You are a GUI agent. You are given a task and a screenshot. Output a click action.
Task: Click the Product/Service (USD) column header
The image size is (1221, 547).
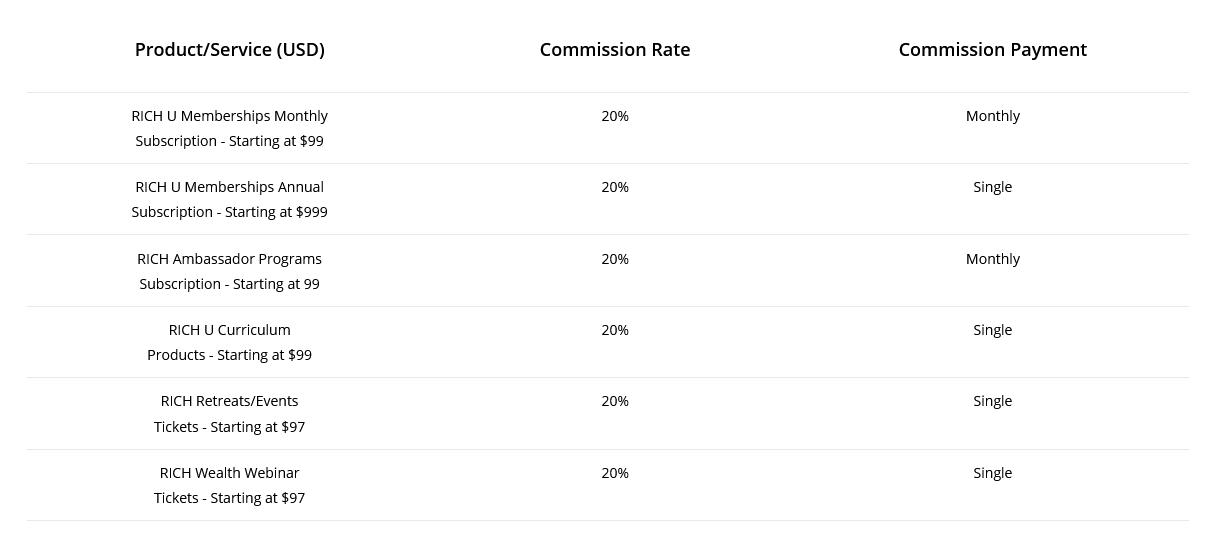(229, 50)
